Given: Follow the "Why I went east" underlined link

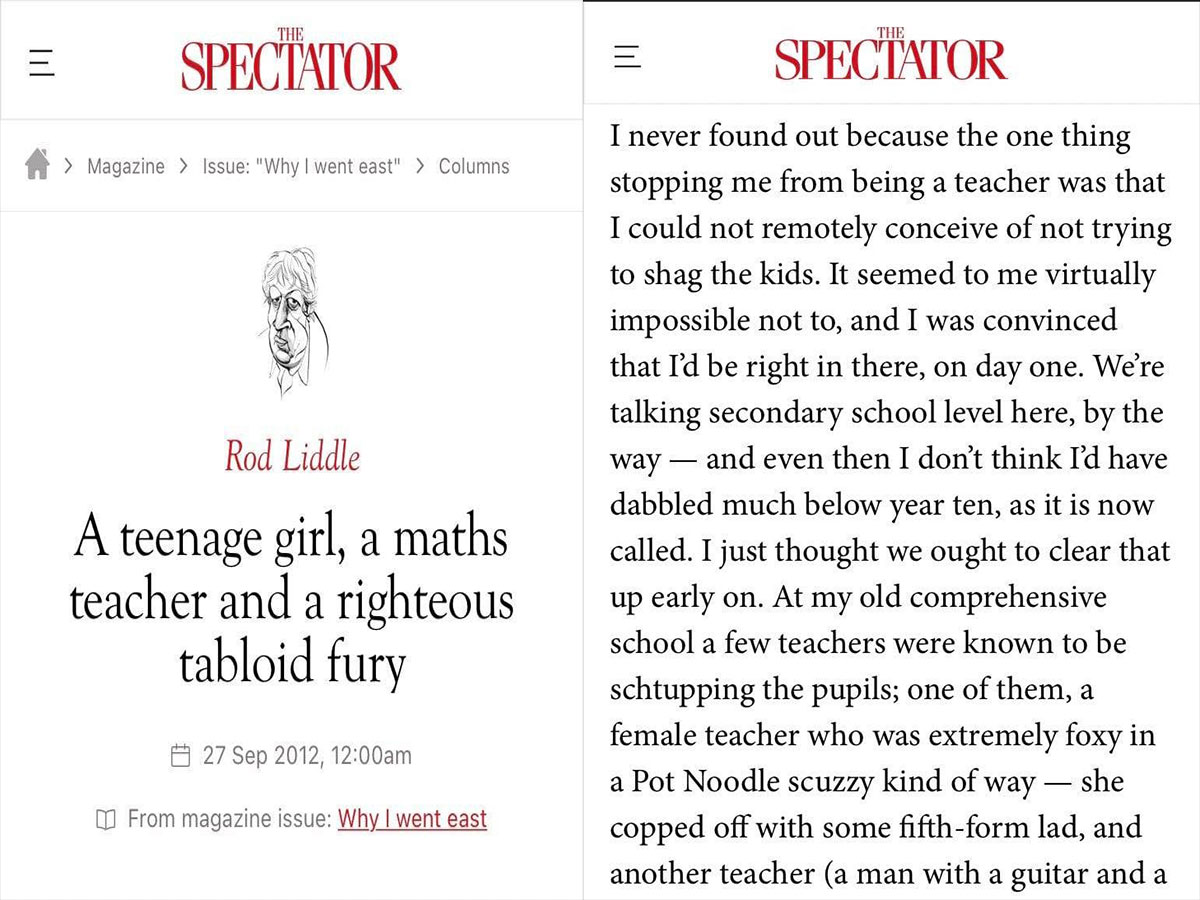Looking at the screenshot, I should pos(412,819).
